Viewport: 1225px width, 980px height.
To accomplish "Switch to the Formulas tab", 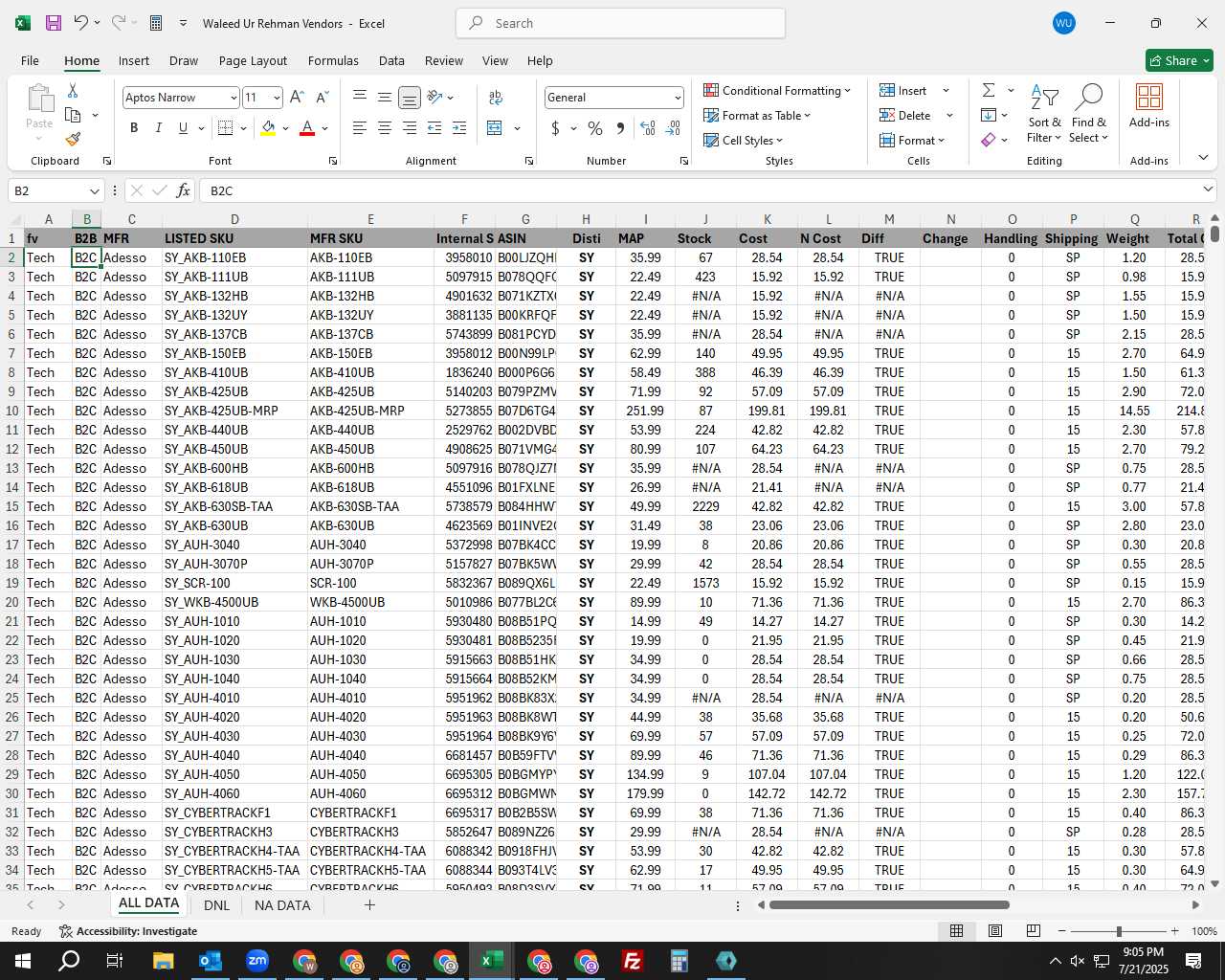I will [333, 60].
